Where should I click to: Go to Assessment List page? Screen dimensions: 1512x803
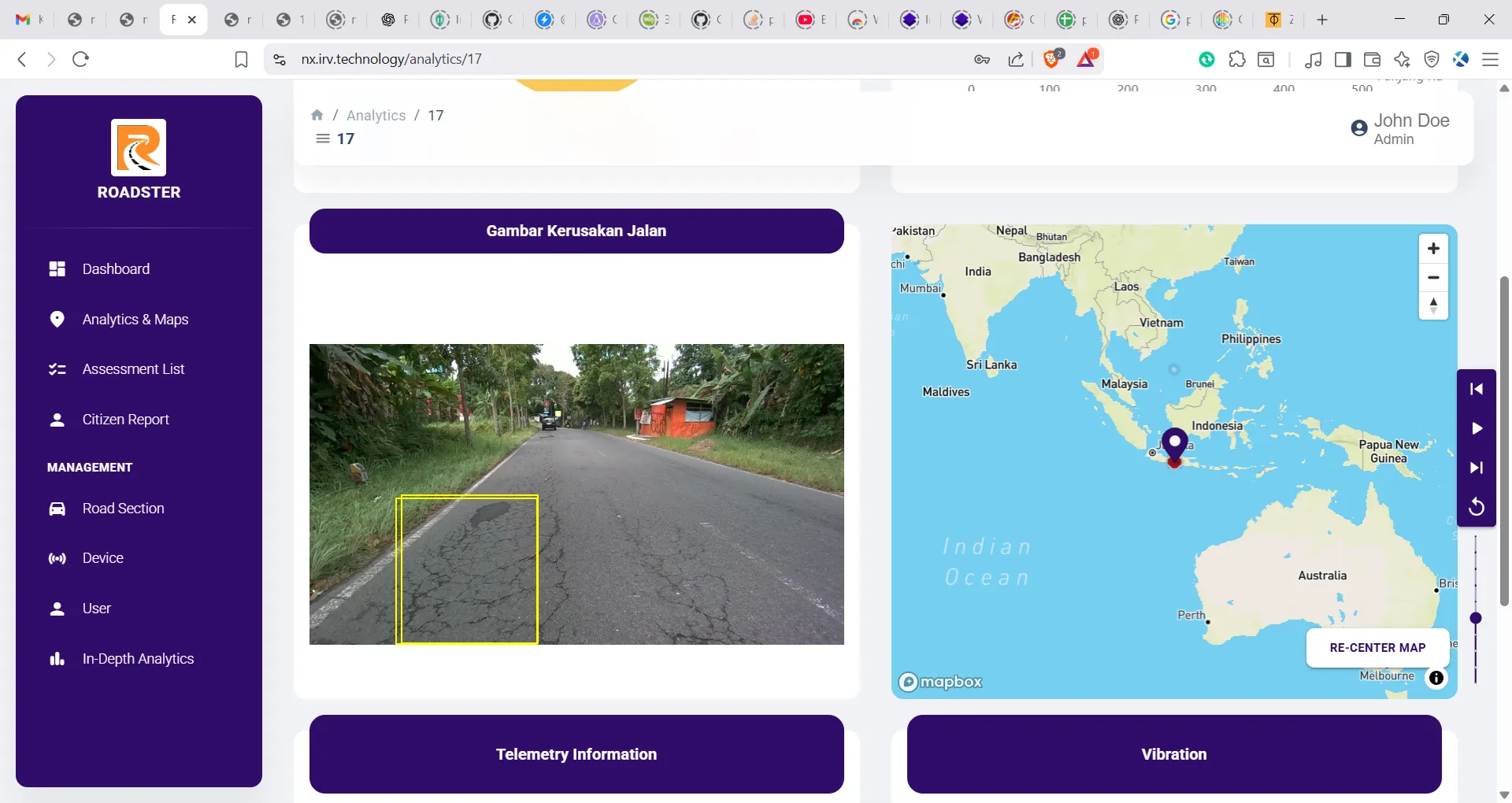[117, 369]
